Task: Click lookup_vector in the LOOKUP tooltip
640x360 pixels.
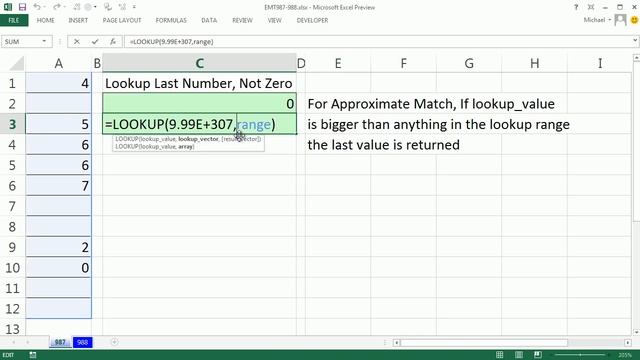Action: coord(198,139)
